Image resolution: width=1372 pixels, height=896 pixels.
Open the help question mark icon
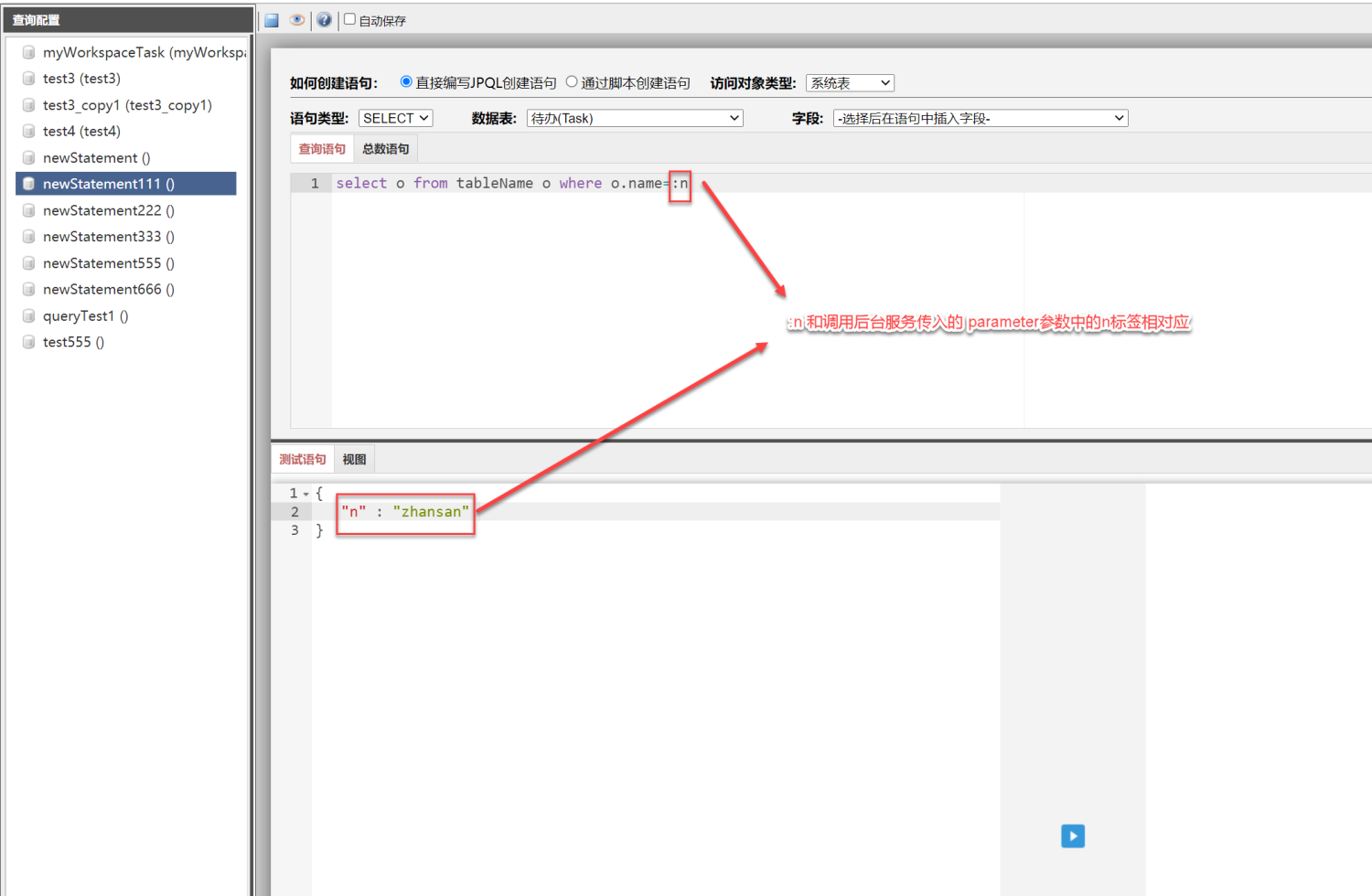[x=324, y=20]
